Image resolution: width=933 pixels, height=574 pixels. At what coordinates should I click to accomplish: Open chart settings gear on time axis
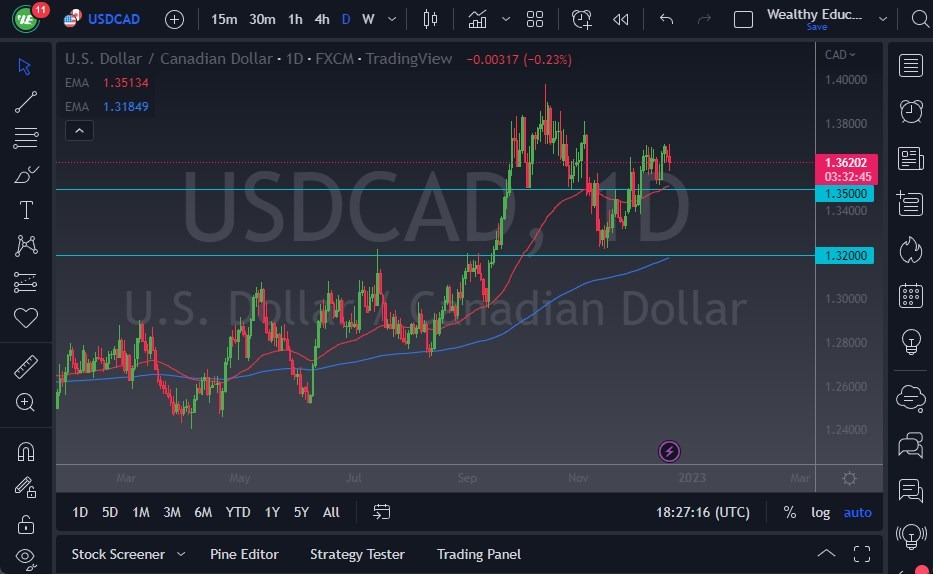849,478
